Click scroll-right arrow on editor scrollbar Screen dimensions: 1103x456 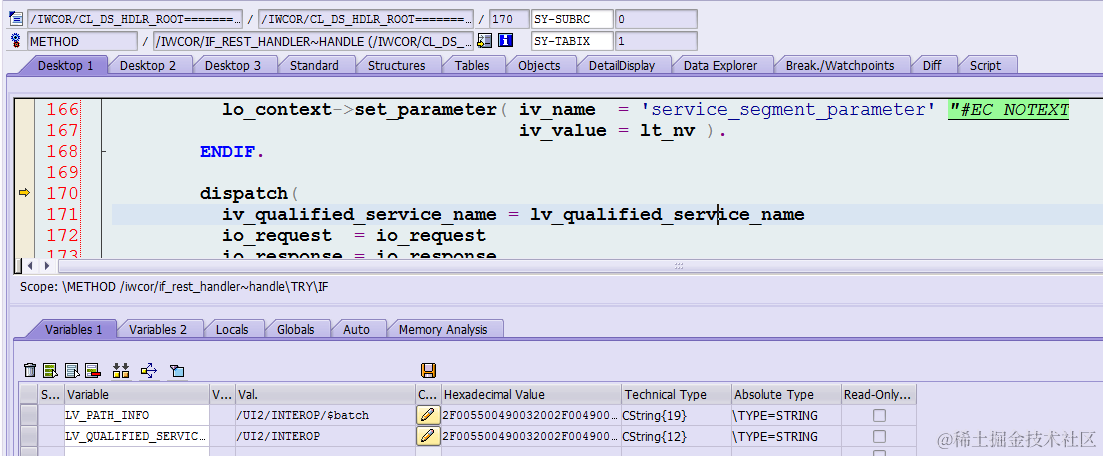[47, 266]
